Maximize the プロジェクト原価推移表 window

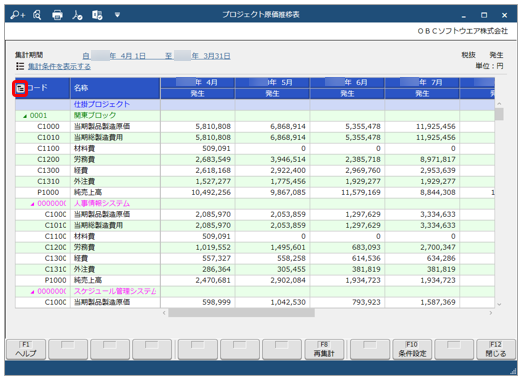pos(484,15)
